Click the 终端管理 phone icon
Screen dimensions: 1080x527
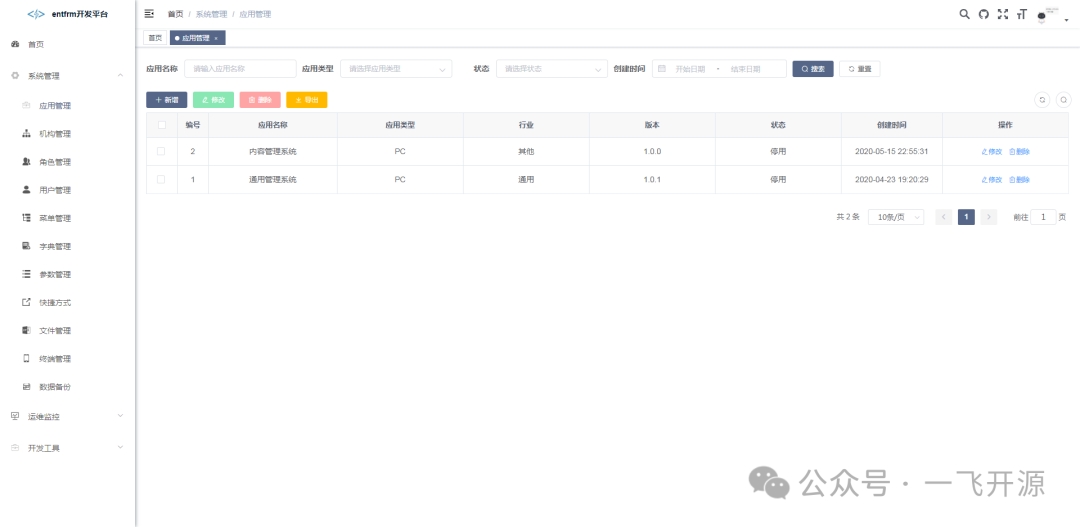[x=26, y=358]
